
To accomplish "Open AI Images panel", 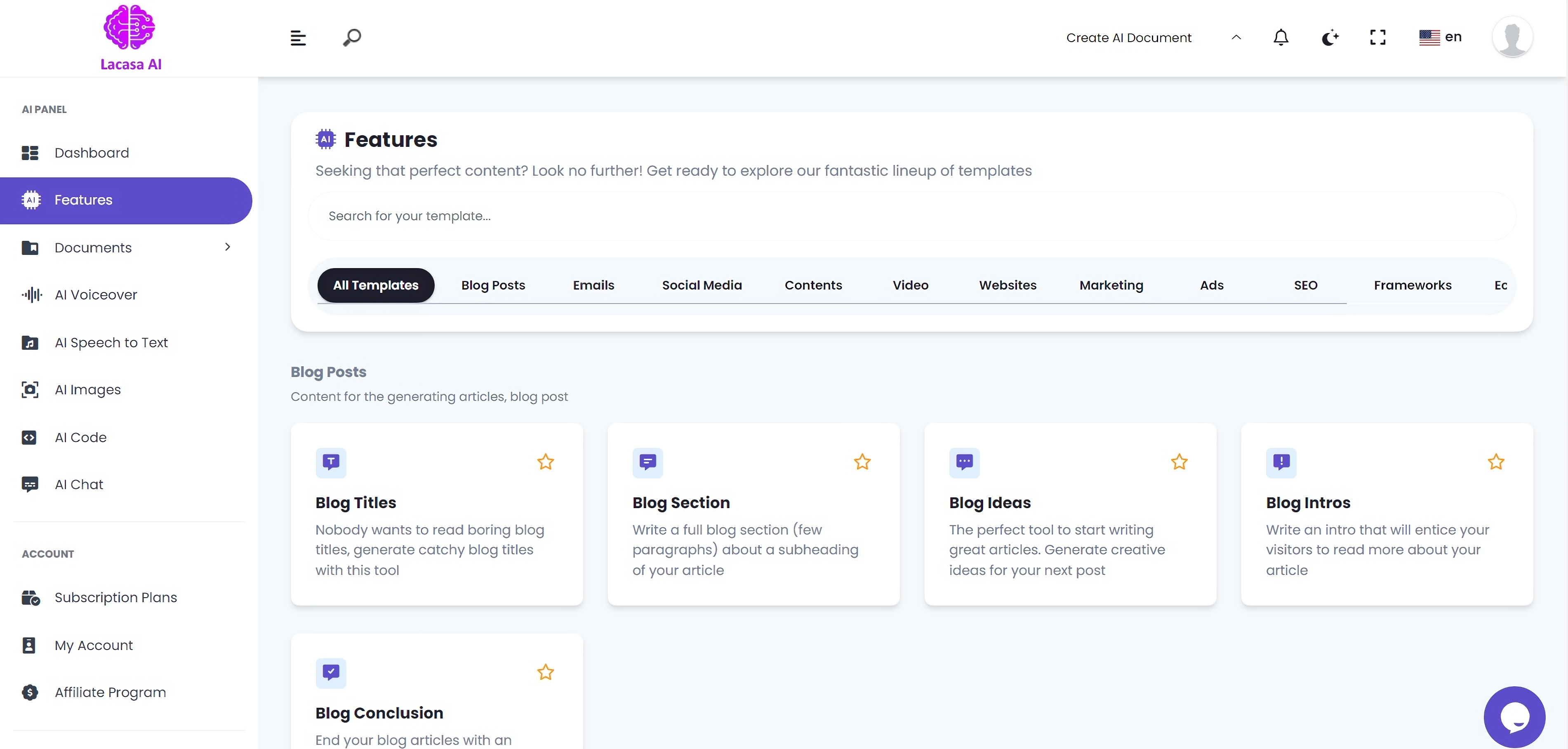I will 88,390.
